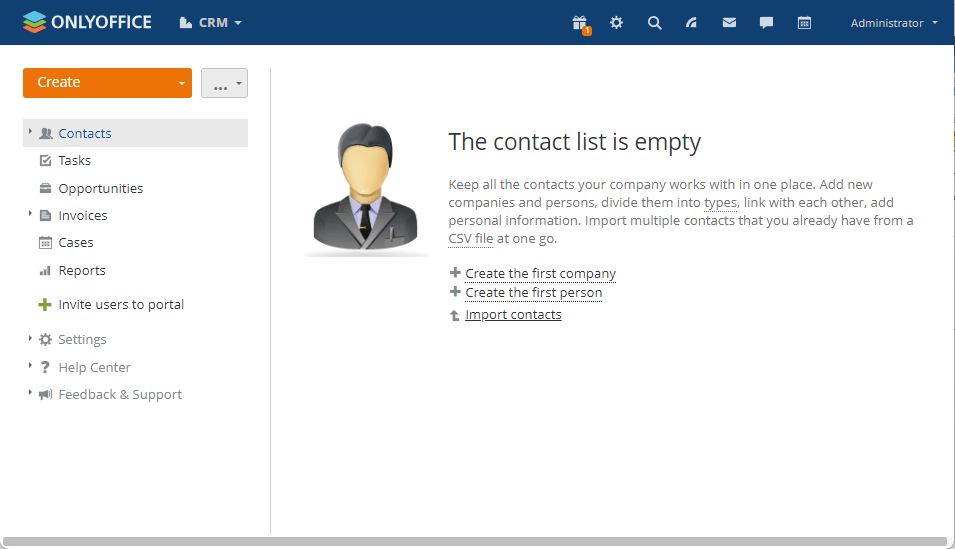The height and width of the screenshot is (549, 955).
Task: Expand the Settings section arrow
Action: (30, 339)
